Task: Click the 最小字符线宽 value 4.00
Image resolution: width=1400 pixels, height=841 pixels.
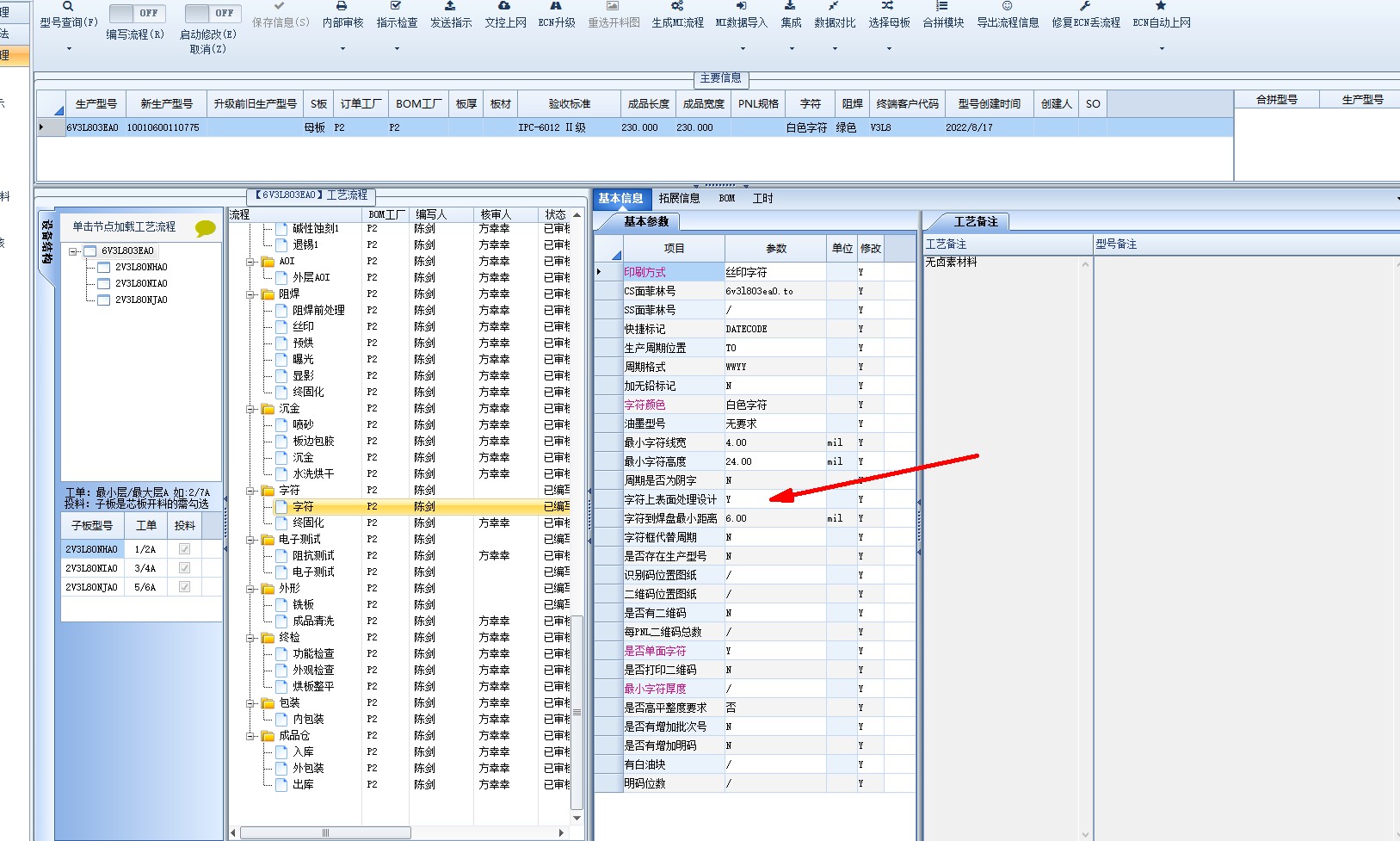Action: click(x=774, y=442)
